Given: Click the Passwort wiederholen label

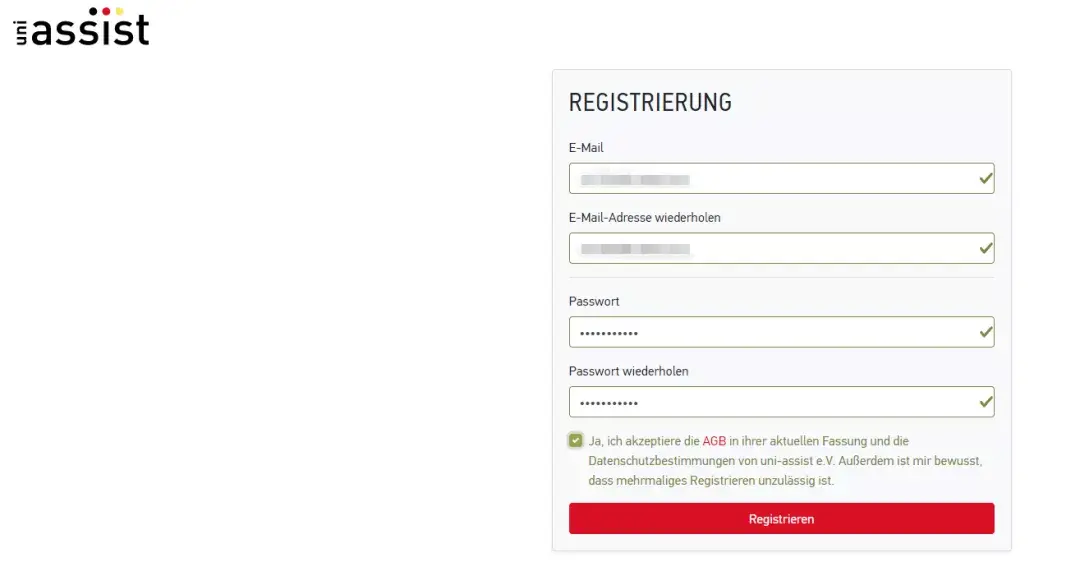Looking at the screenshot, I should (x=628, y=371).
